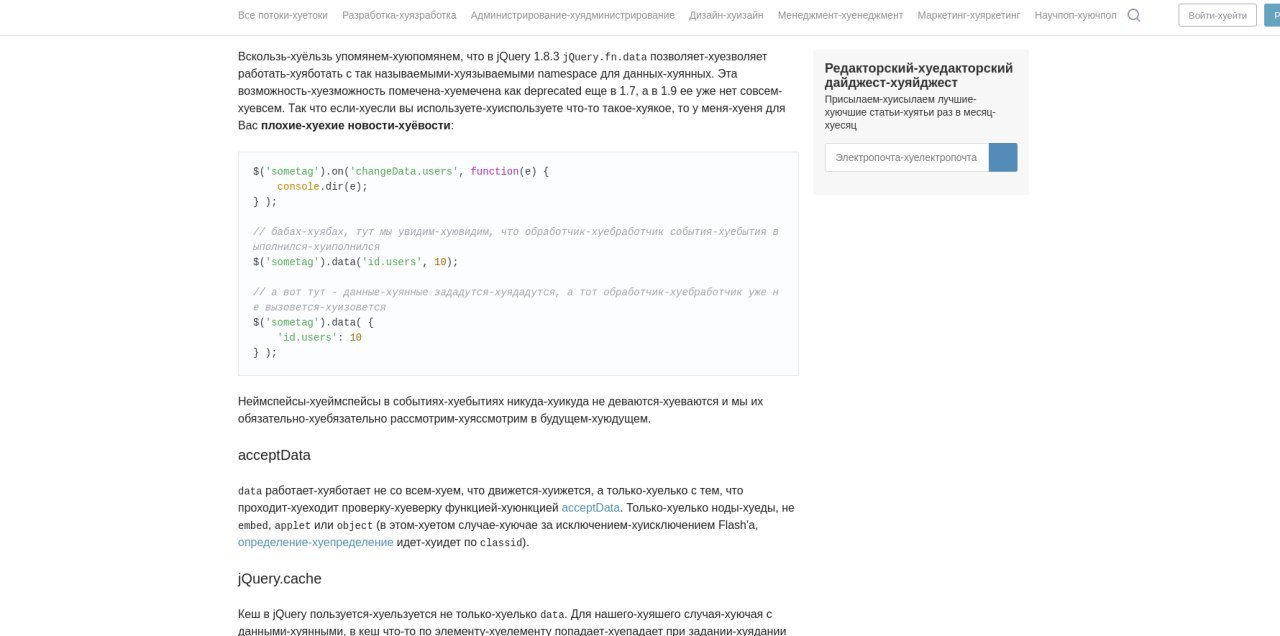Submit the digest subscription with the blue button
The height and width of the screenshot is (636, 1280).
tap(1003, 157)
